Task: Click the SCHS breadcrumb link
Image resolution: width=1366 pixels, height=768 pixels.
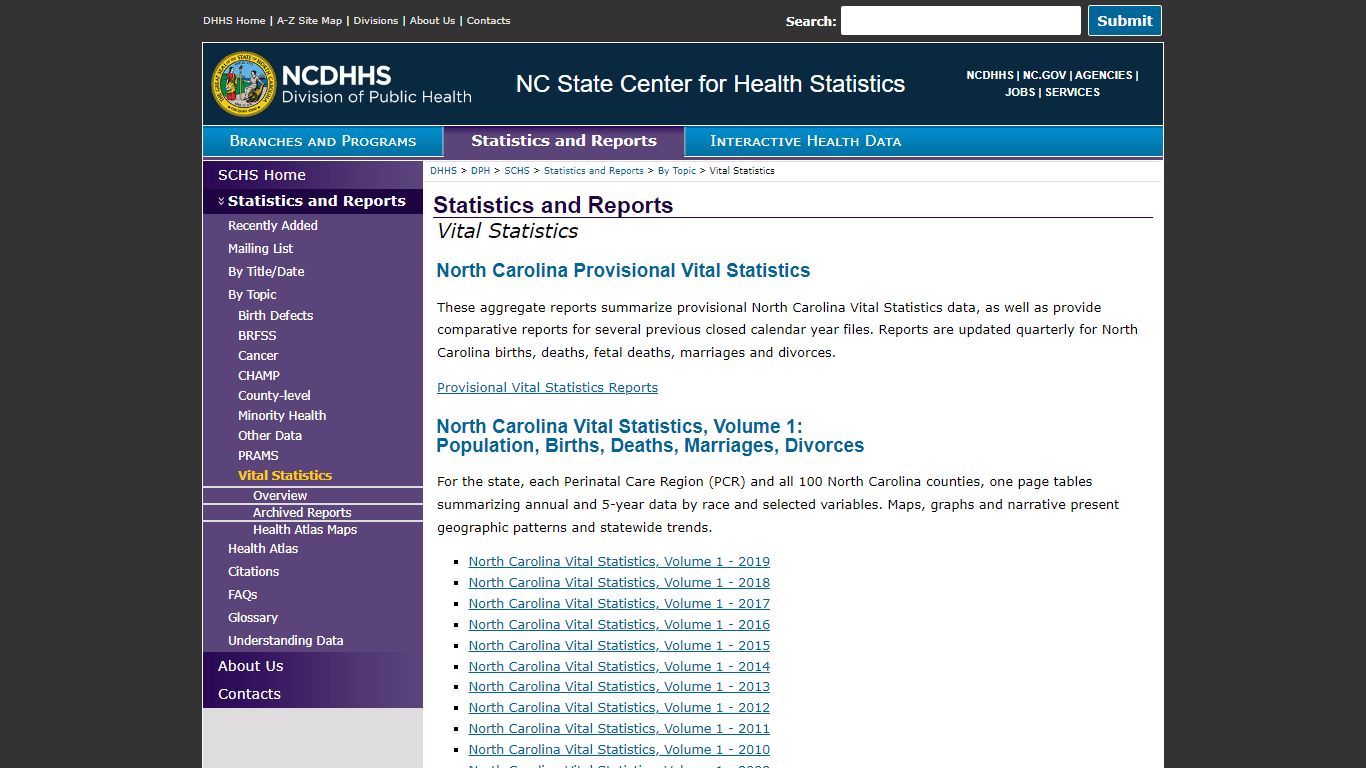Action: 517,171
